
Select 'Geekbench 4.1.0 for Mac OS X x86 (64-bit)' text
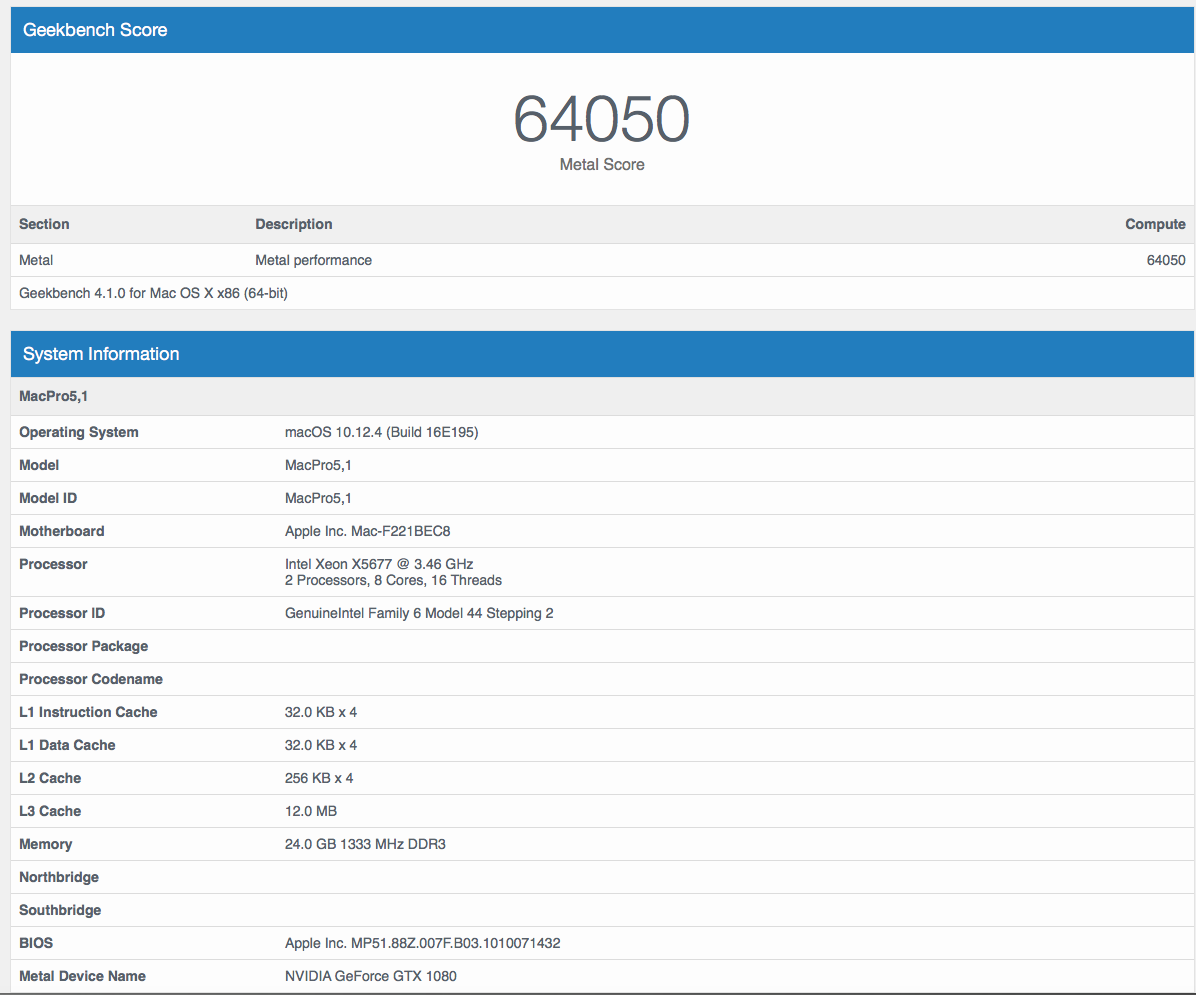pos(153,293)
